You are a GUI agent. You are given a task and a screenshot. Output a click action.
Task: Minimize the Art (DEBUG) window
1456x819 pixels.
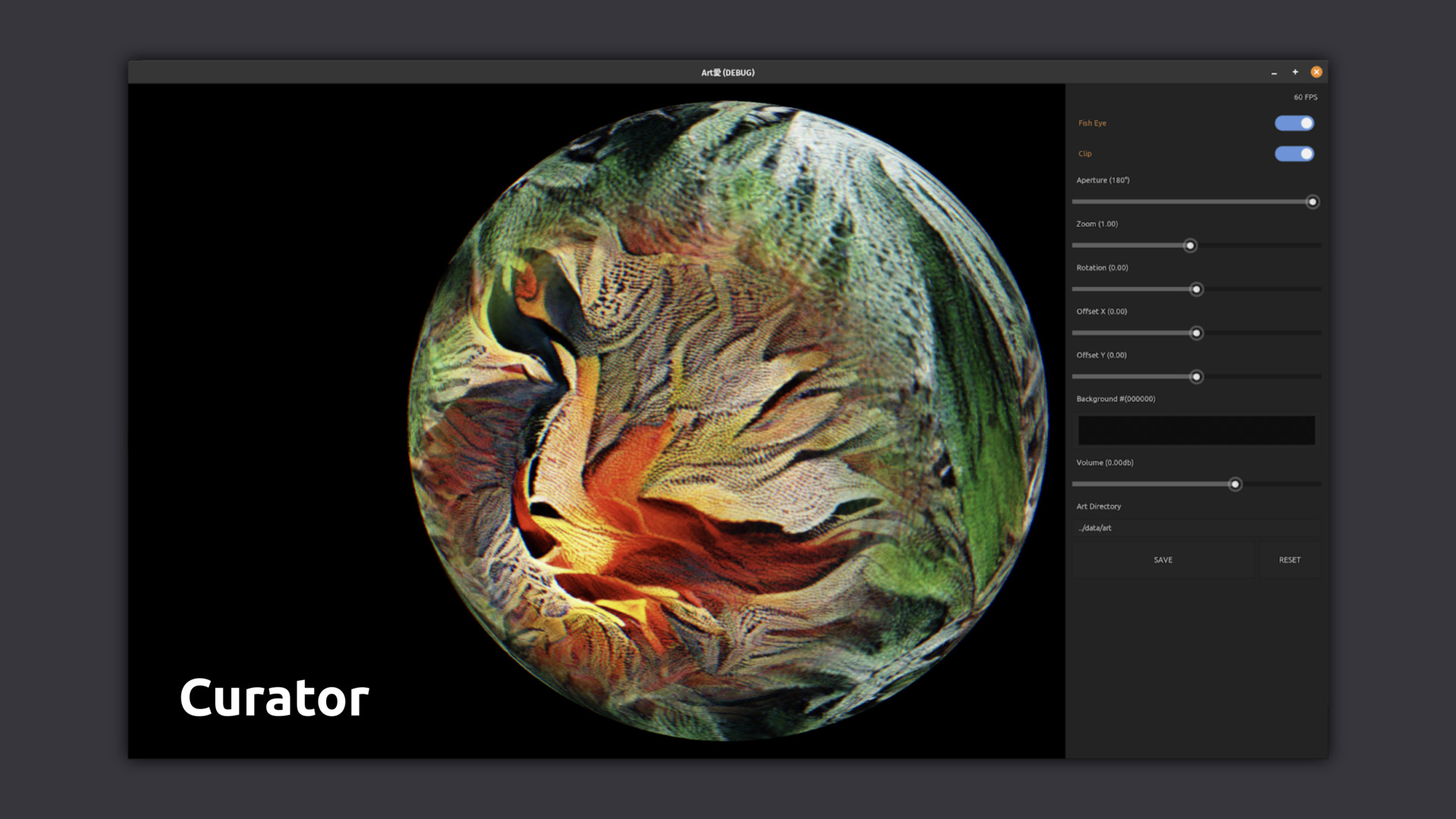pyautogui.click(x=1274, y=73)
